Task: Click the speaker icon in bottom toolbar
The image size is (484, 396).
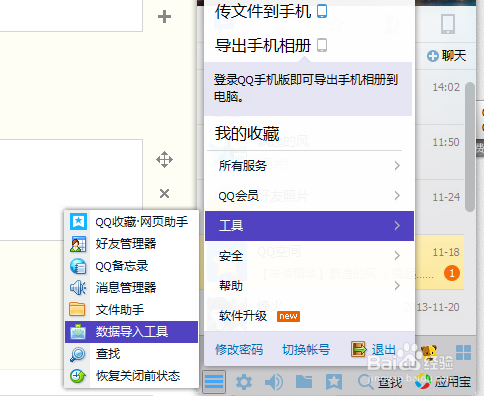Action: point(274,382)
